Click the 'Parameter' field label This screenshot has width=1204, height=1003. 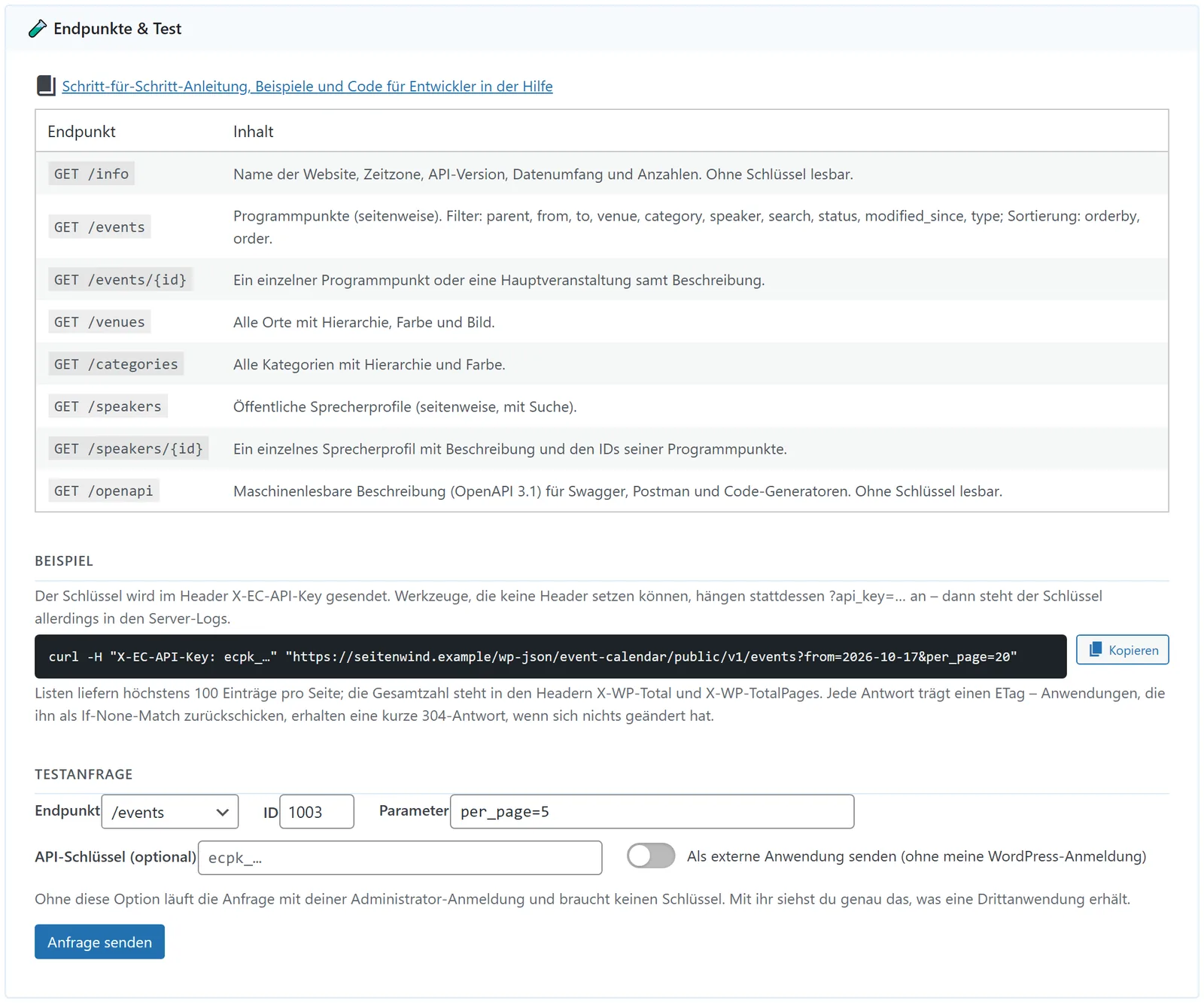tap(414, 810)
